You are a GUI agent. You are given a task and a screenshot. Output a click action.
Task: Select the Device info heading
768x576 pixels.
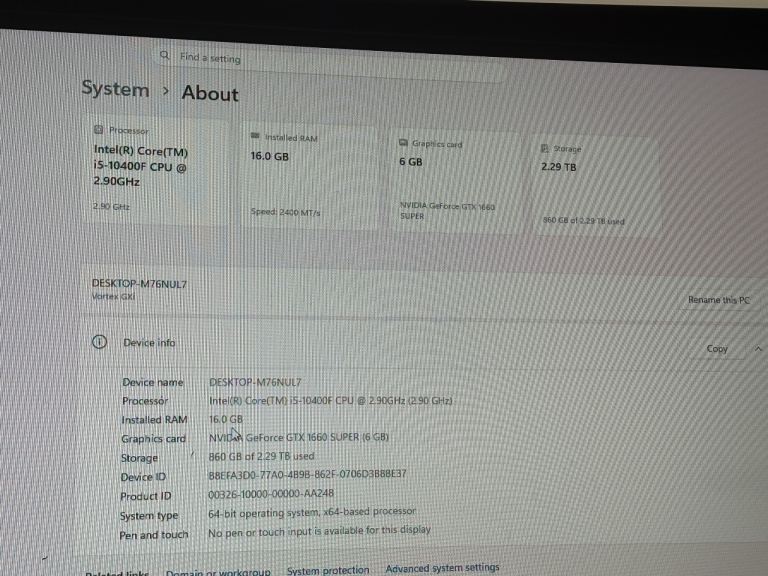tap(149, 343)
